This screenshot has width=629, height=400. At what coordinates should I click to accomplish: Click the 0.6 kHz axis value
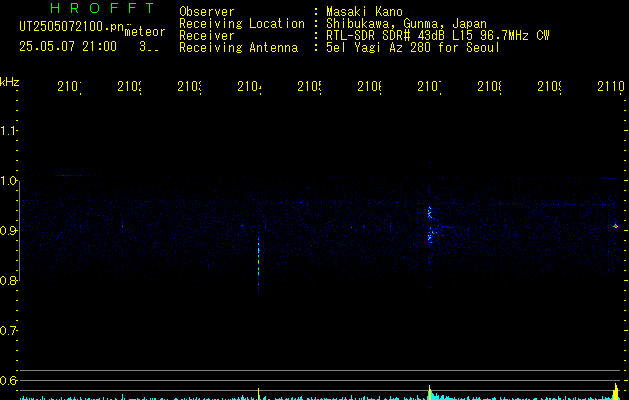coord(8,380)
